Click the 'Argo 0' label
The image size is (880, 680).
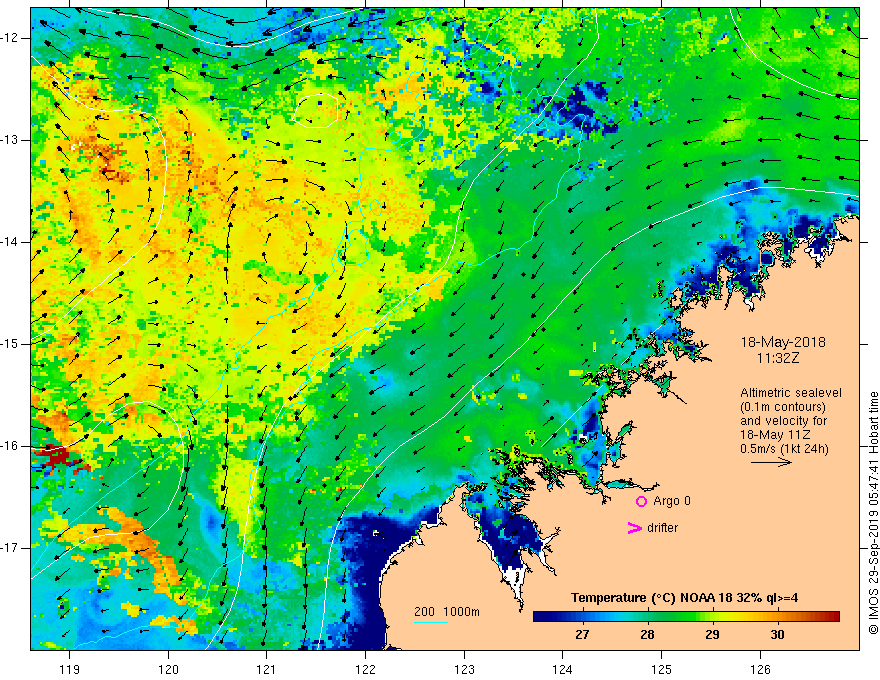[x=671, y=501]
